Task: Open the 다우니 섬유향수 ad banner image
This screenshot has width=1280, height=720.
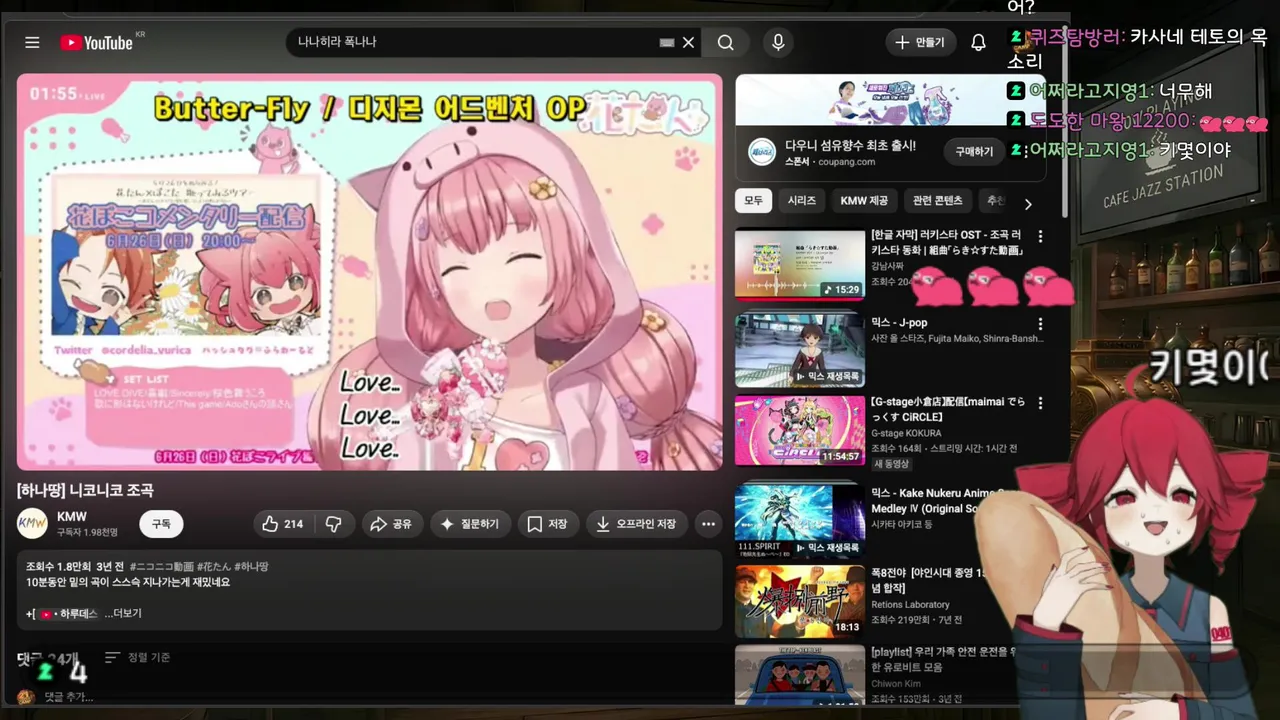Action: pyautogui.click(x=890, y=100)
